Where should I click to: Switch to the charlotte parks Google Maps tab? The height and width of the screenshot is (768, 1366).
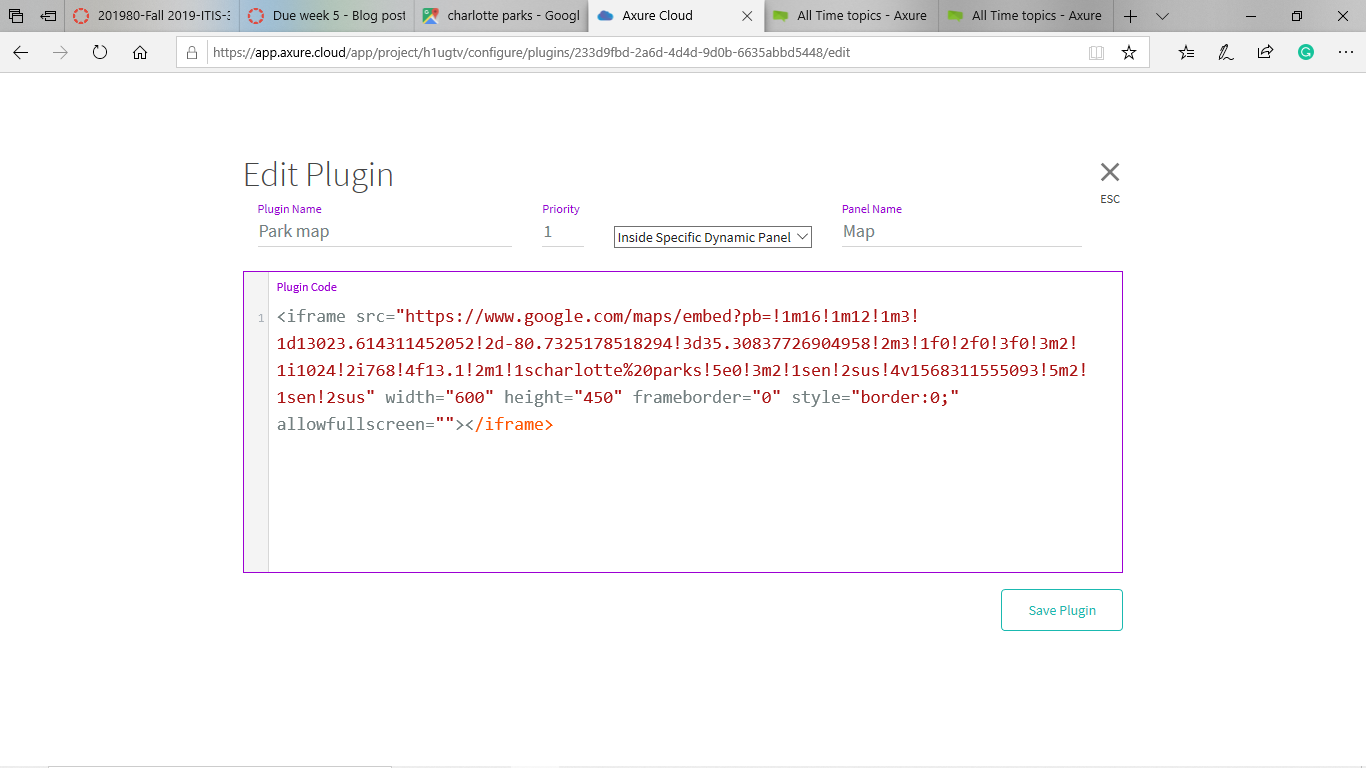coord(501,16)
